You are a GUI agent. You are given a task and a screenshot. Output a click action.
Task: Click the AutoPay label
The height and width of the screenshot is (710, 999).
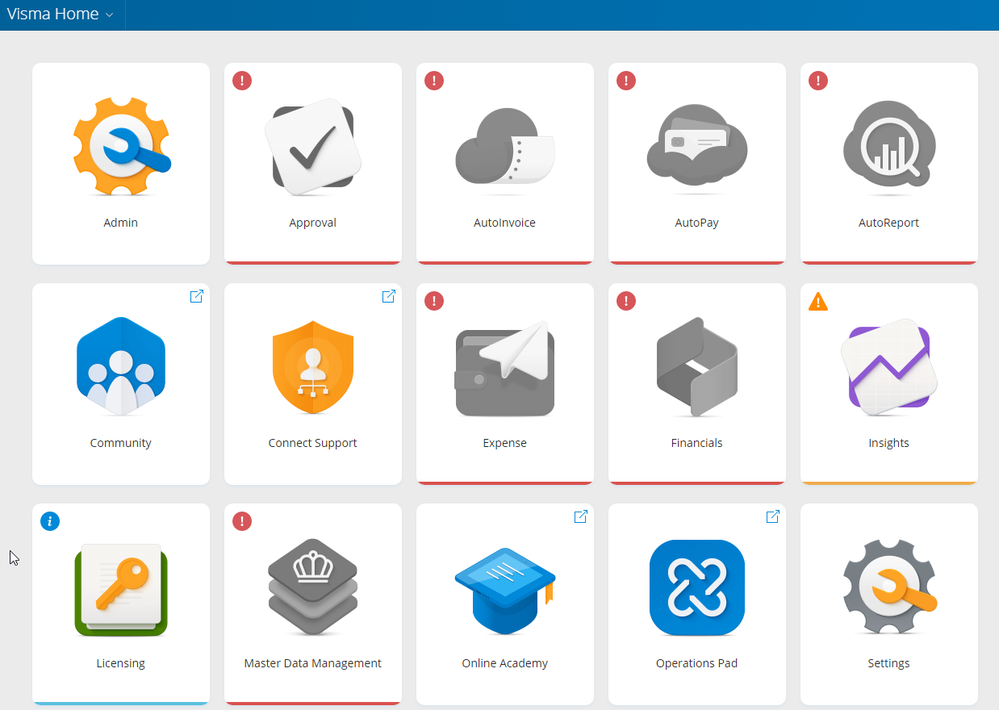pyautogui.click(x=697, y=223)
